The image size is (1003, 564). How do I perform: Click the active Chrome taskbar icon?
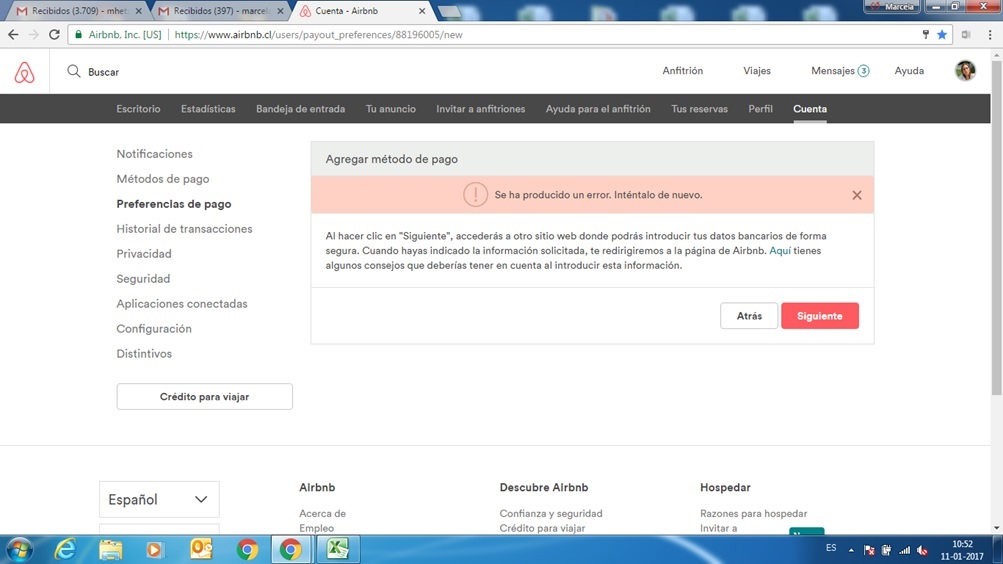pos(290,549)
